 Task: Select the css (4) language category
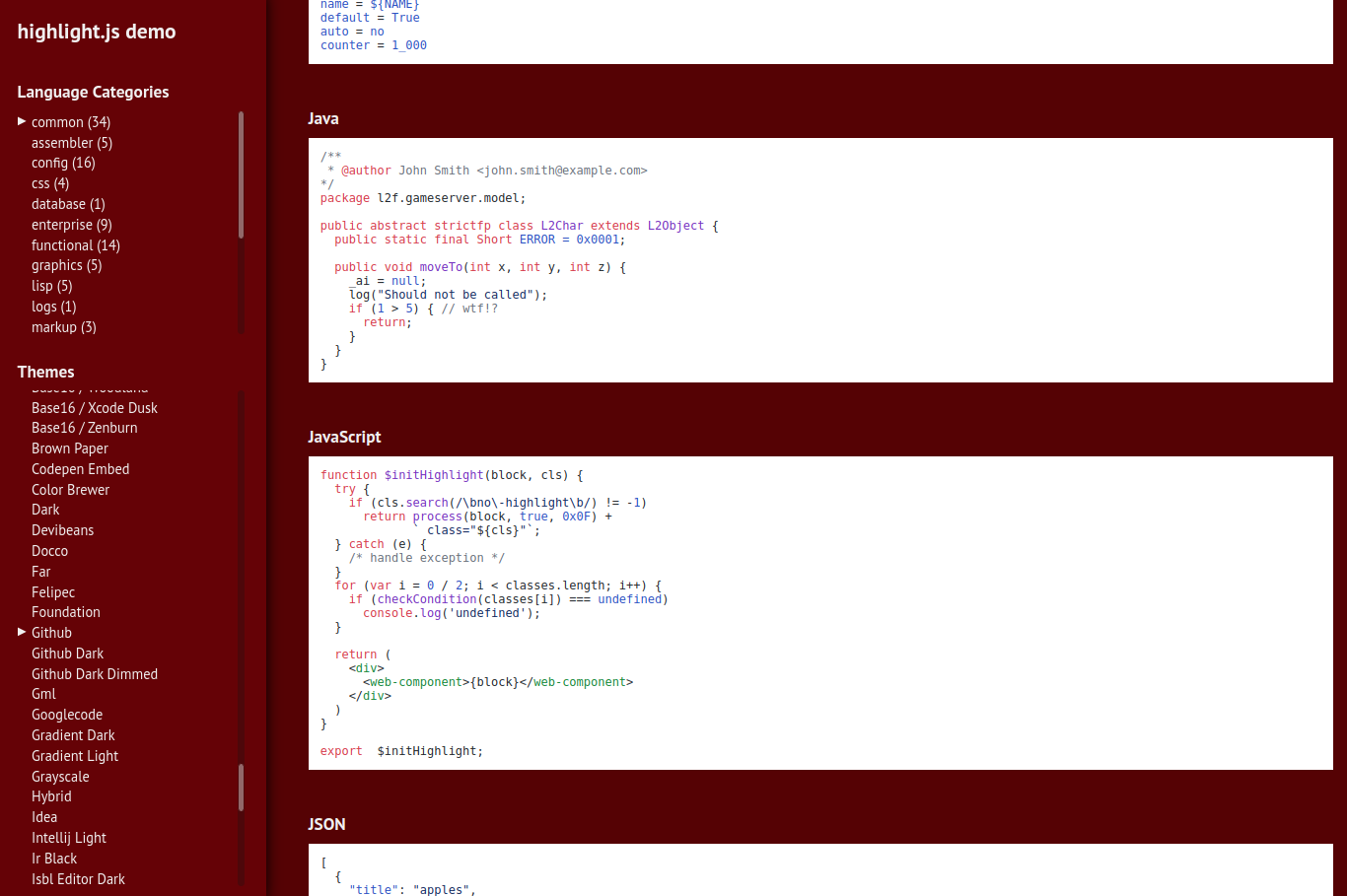[x=49, y=183]
